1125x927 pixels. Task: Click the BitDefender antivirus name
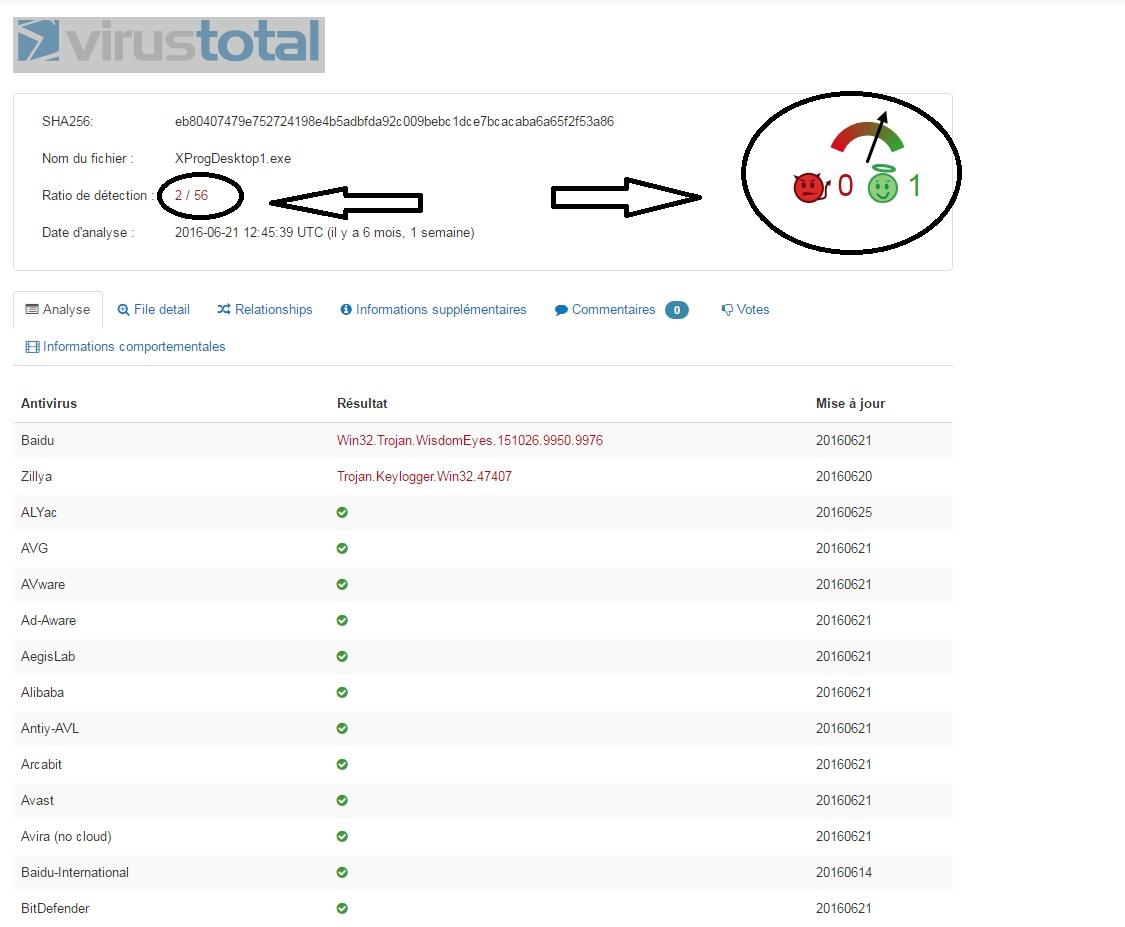click(x=55, y=908)
